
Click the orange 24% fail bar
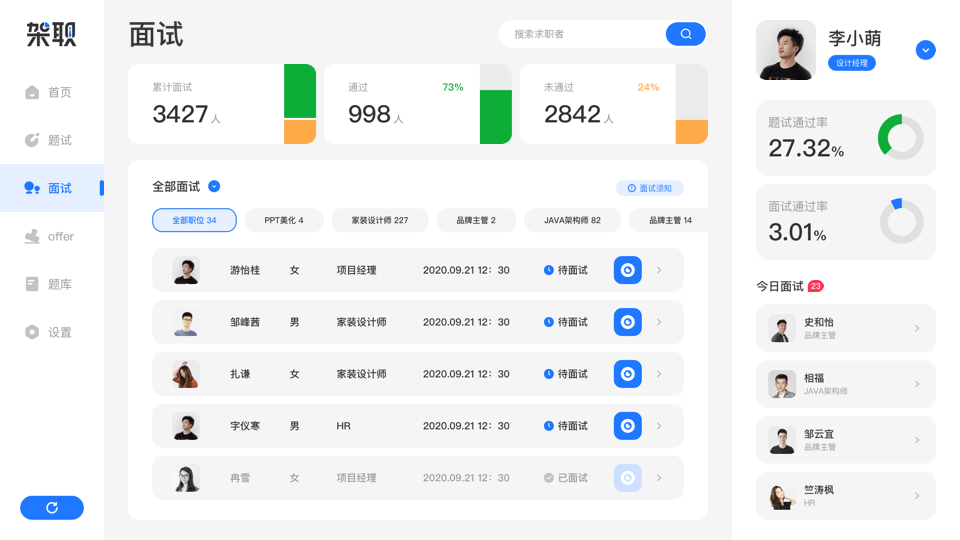coord(692,132)
